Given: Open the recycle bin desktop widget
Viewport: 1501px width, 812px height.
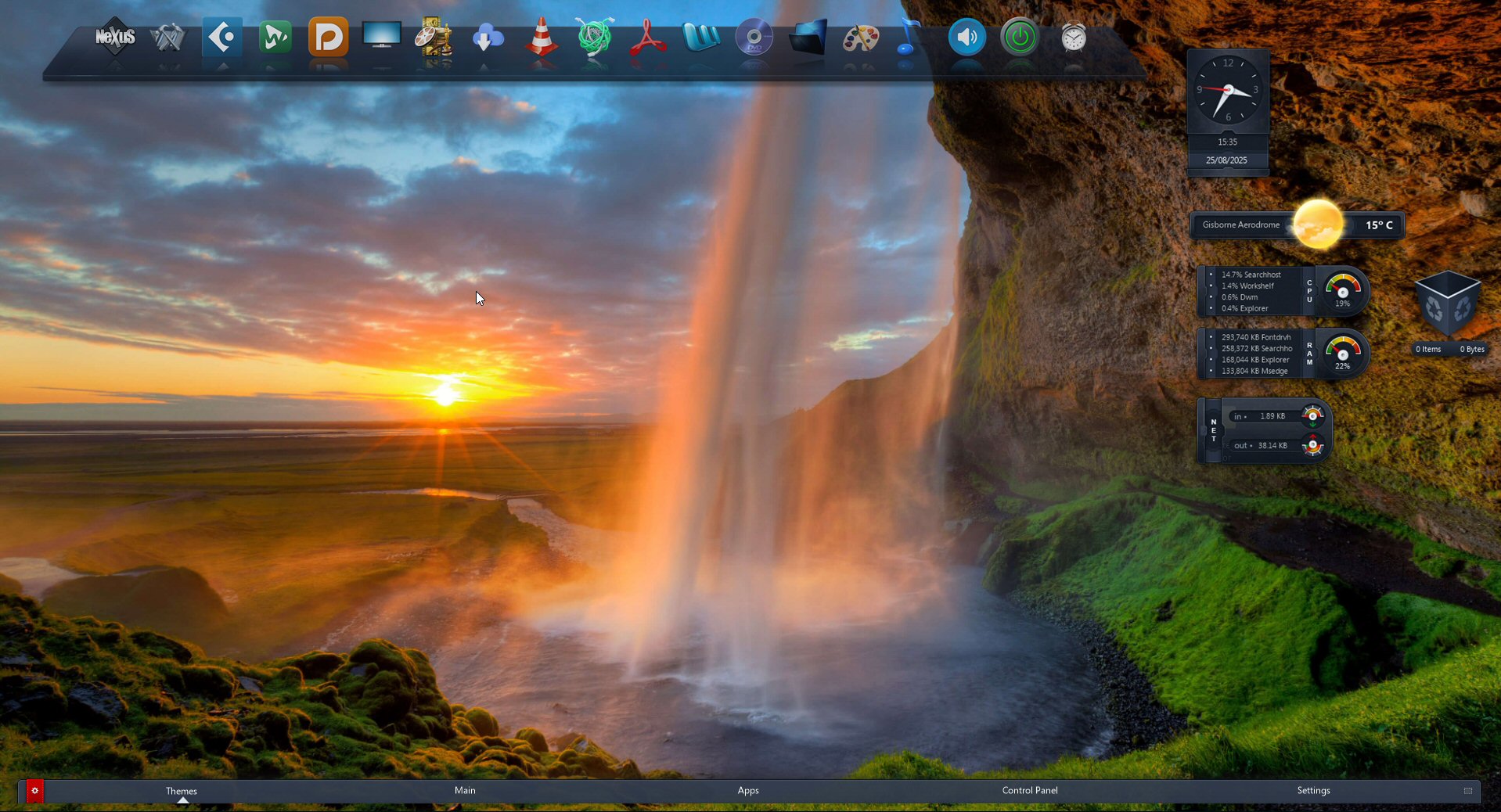Looking at the screenshot, I should [x=1448, y=307].
